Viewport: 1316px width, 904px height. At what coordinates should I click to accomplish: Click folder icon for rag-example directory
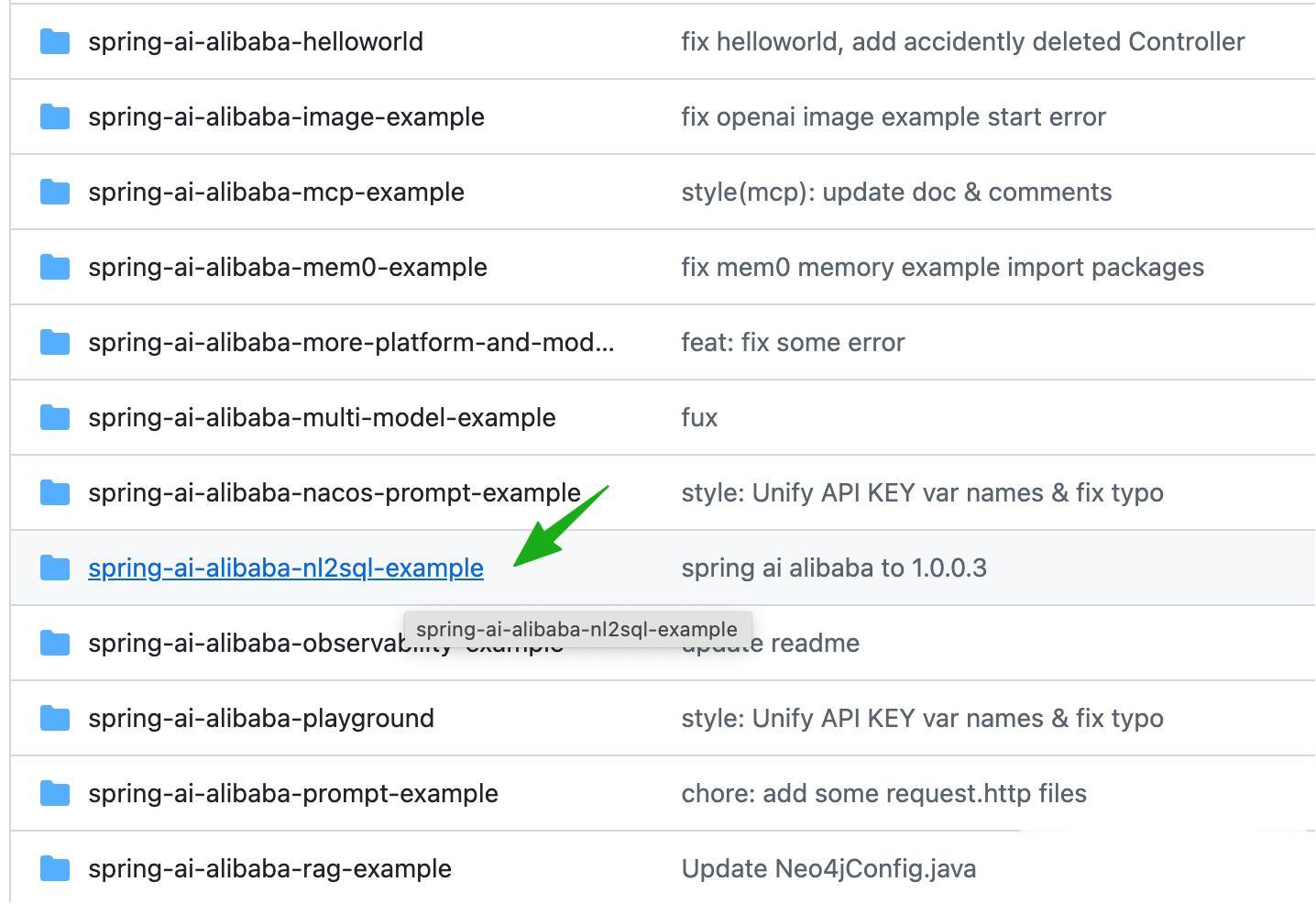click(55, 868)
